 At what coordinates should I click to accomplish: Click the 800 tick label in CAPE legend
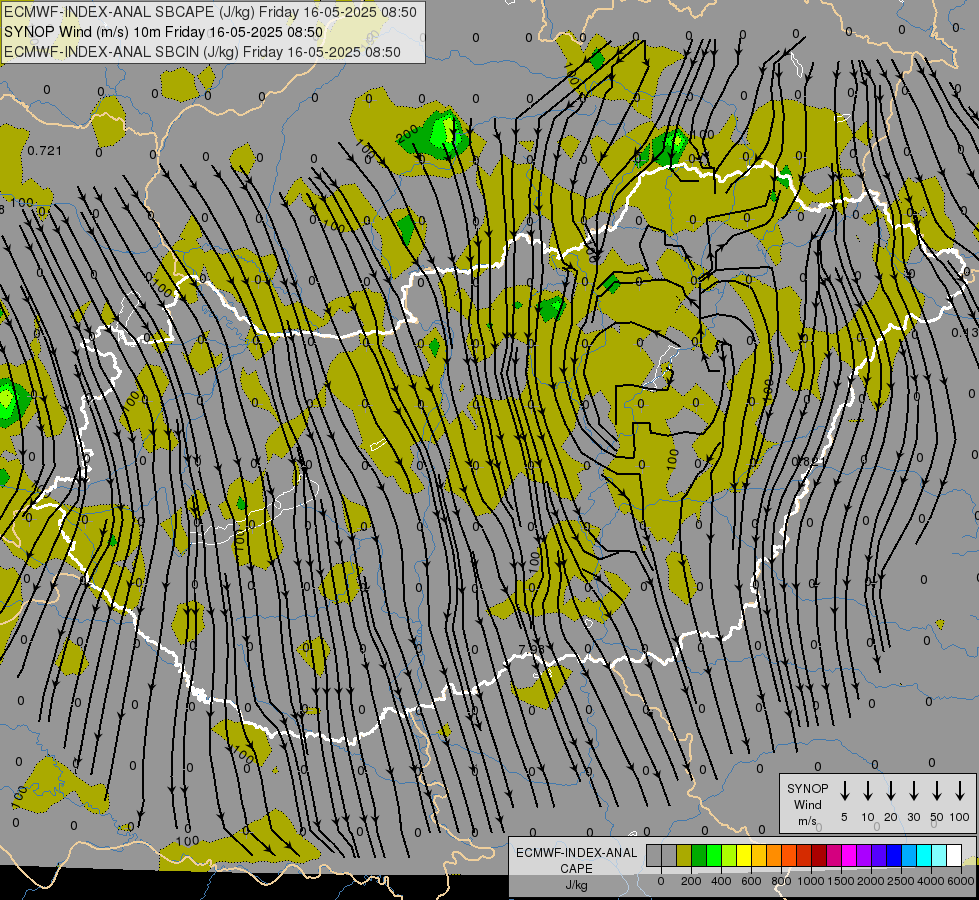coord(781,881)
